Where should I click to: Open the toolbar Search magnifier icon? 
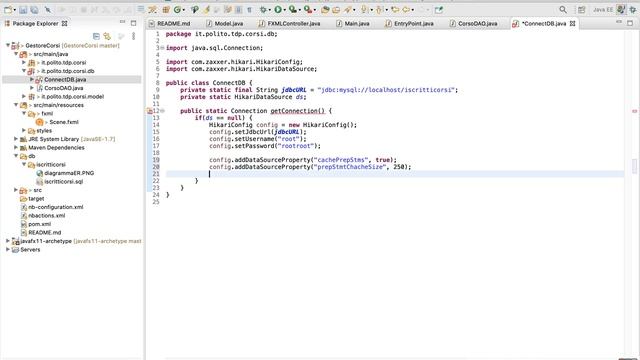click(563, 10)
